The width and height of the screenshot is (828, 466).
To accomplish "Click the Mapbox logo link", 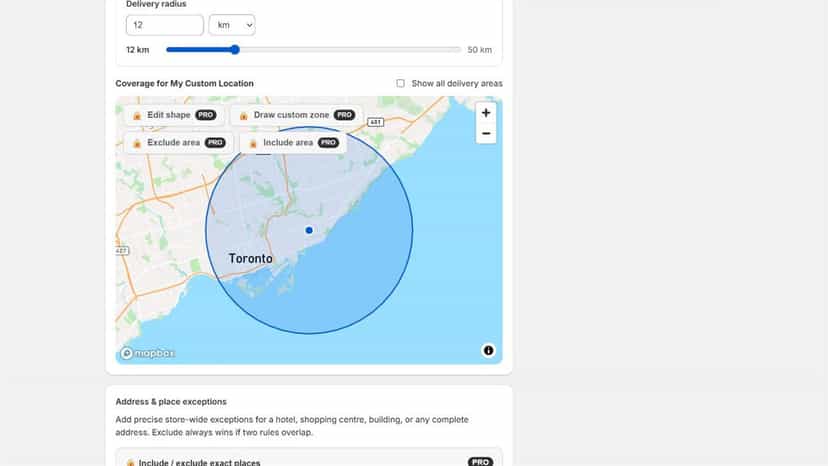I will point(147,353).
